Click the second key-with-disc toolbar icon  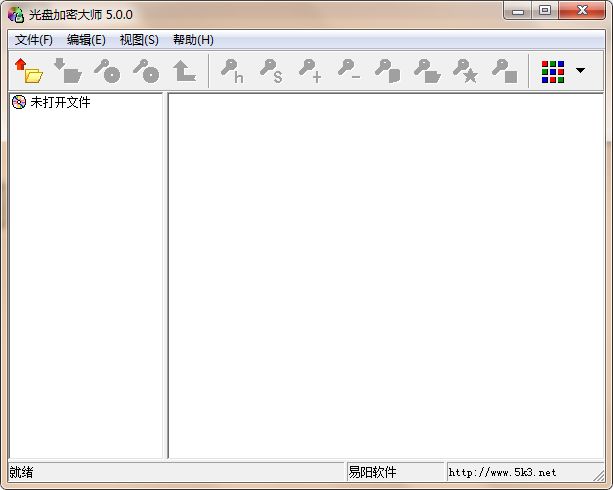(146, 71)
